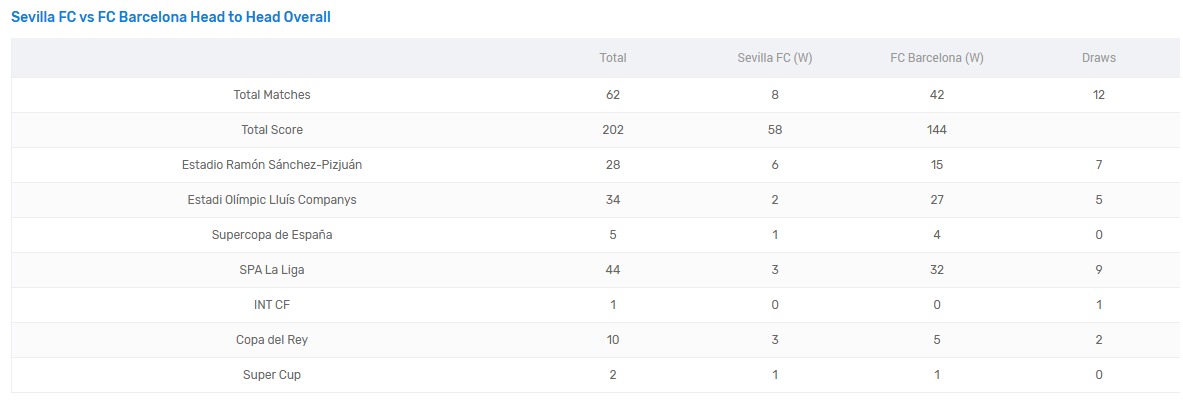
Task: Click Barcelona's total score of 144
Action: (937, 130)
